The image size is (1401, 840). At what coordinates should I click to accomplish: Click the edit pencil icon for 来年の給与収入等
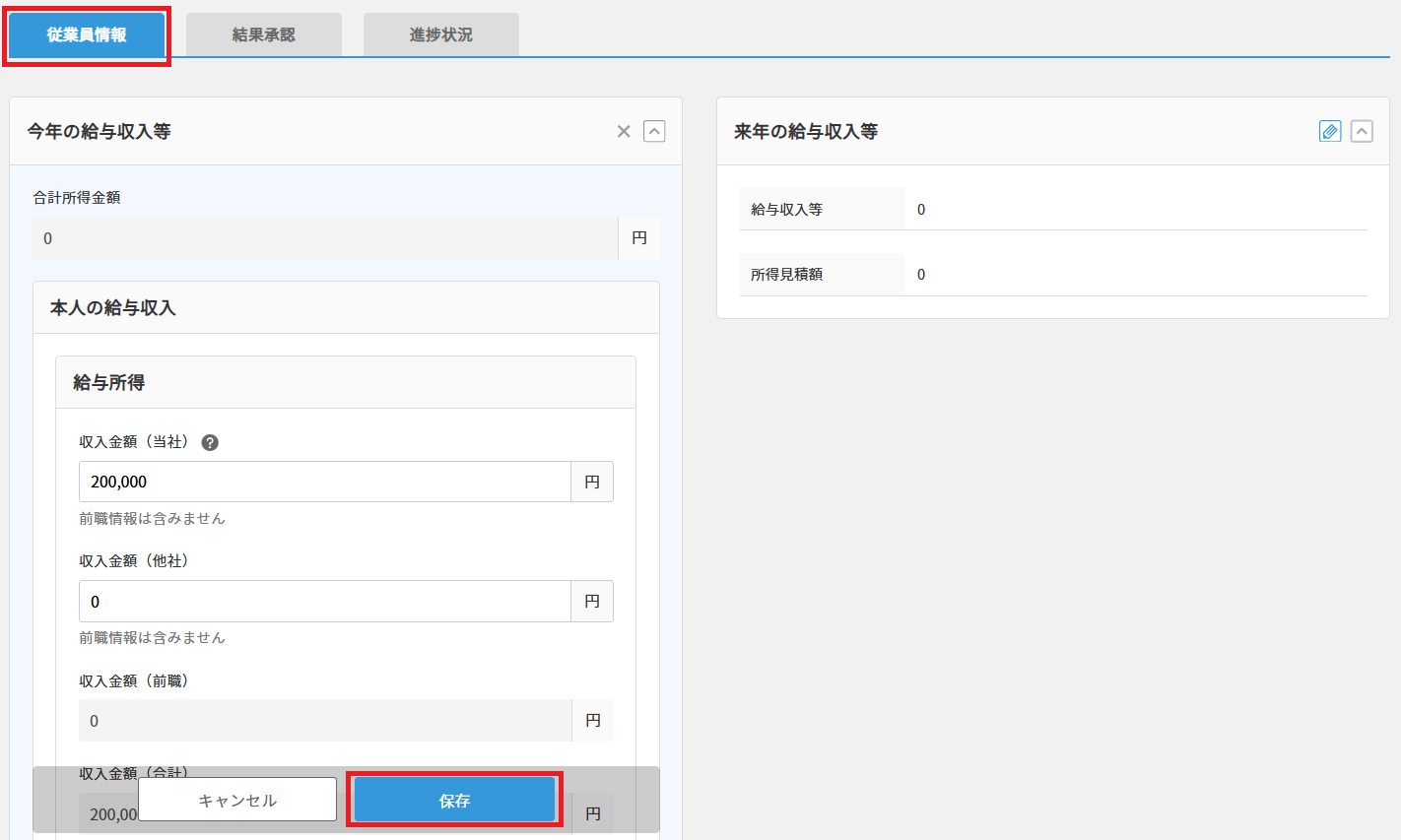click(1330, 132)
